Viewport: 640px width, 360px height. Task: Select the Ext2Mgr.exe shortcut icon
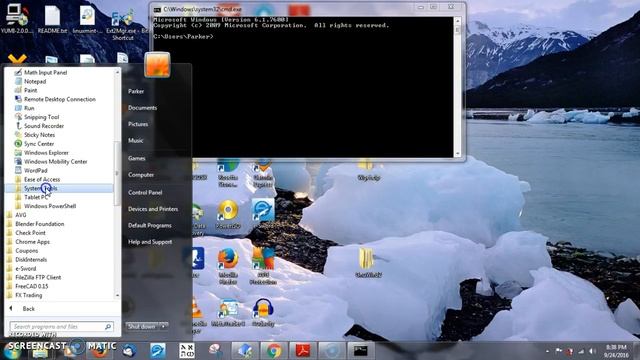coord(123,24)
